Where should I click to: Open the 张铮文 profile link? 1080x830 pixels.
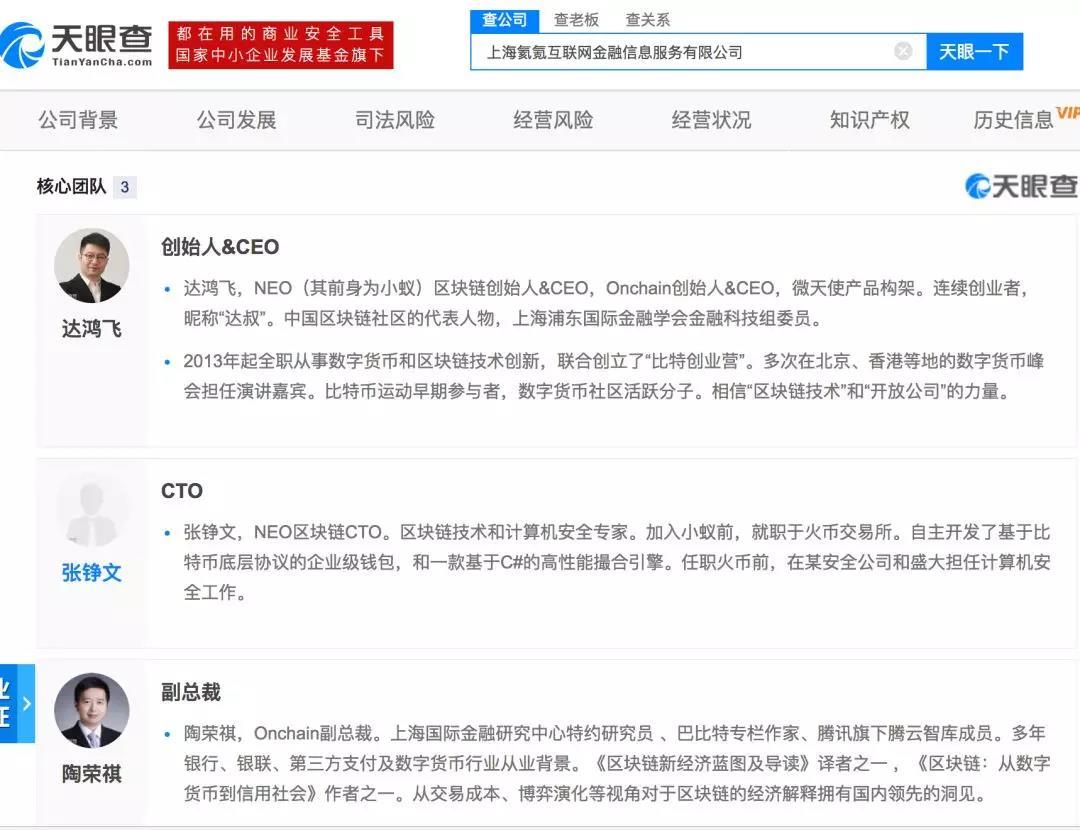click(x=92, y=572)
